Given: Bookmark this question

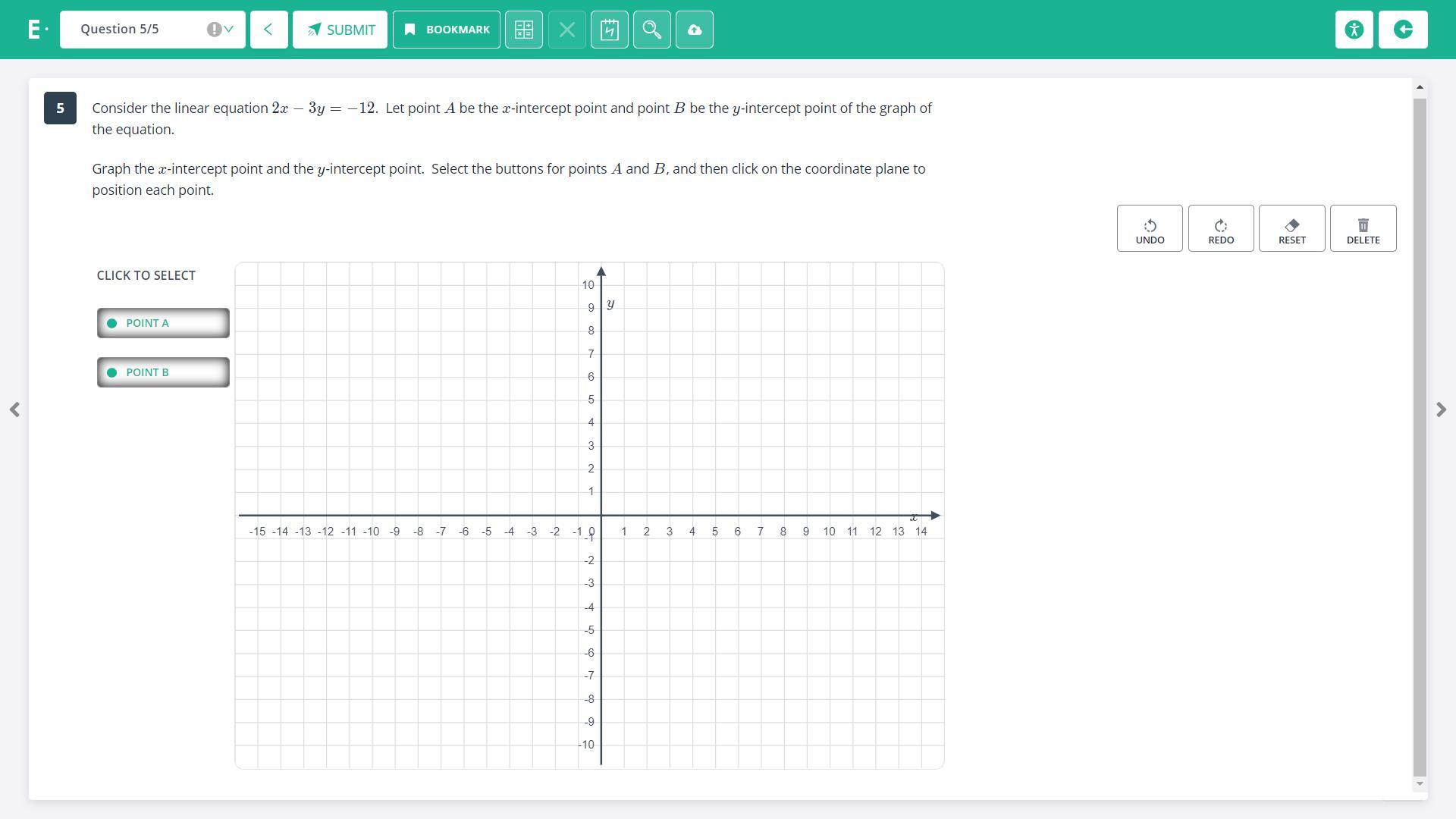Looking at the screenshot, I should pyautogui.click(x=446, y=30).
